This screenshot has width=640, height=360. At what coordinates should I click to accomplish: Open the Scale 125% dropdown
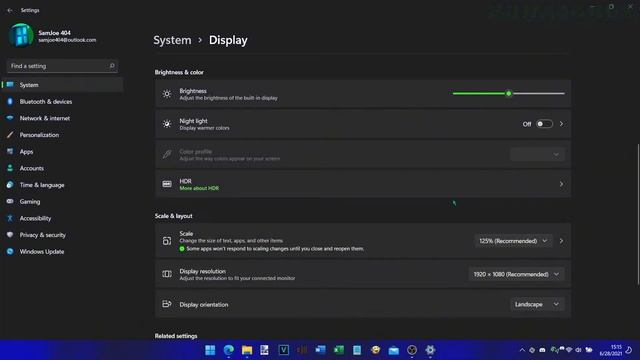point(513,241)
